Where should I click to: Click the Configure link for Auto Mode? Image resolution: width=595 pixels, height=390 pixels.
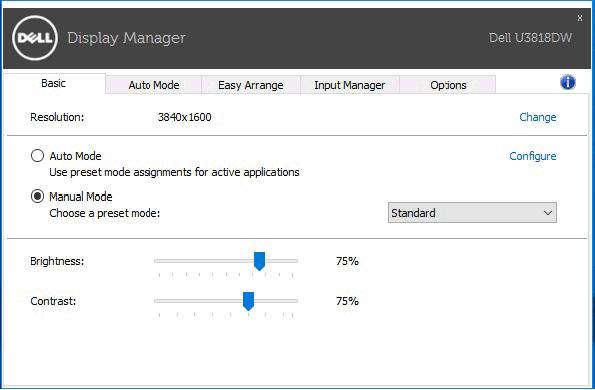(x=533, y=156)
